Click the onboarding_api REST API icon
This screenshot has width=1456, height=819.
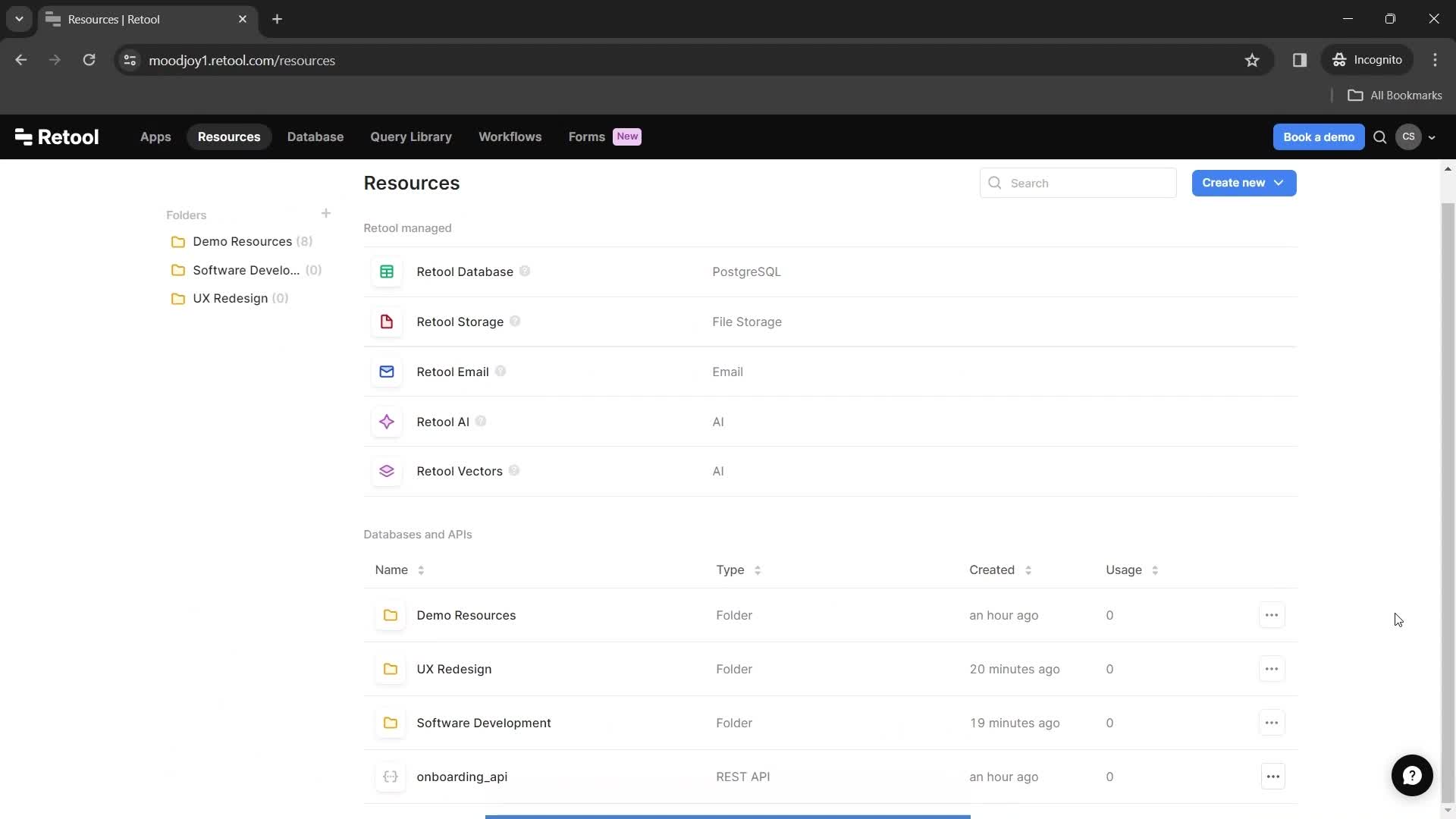click(390, 776)
